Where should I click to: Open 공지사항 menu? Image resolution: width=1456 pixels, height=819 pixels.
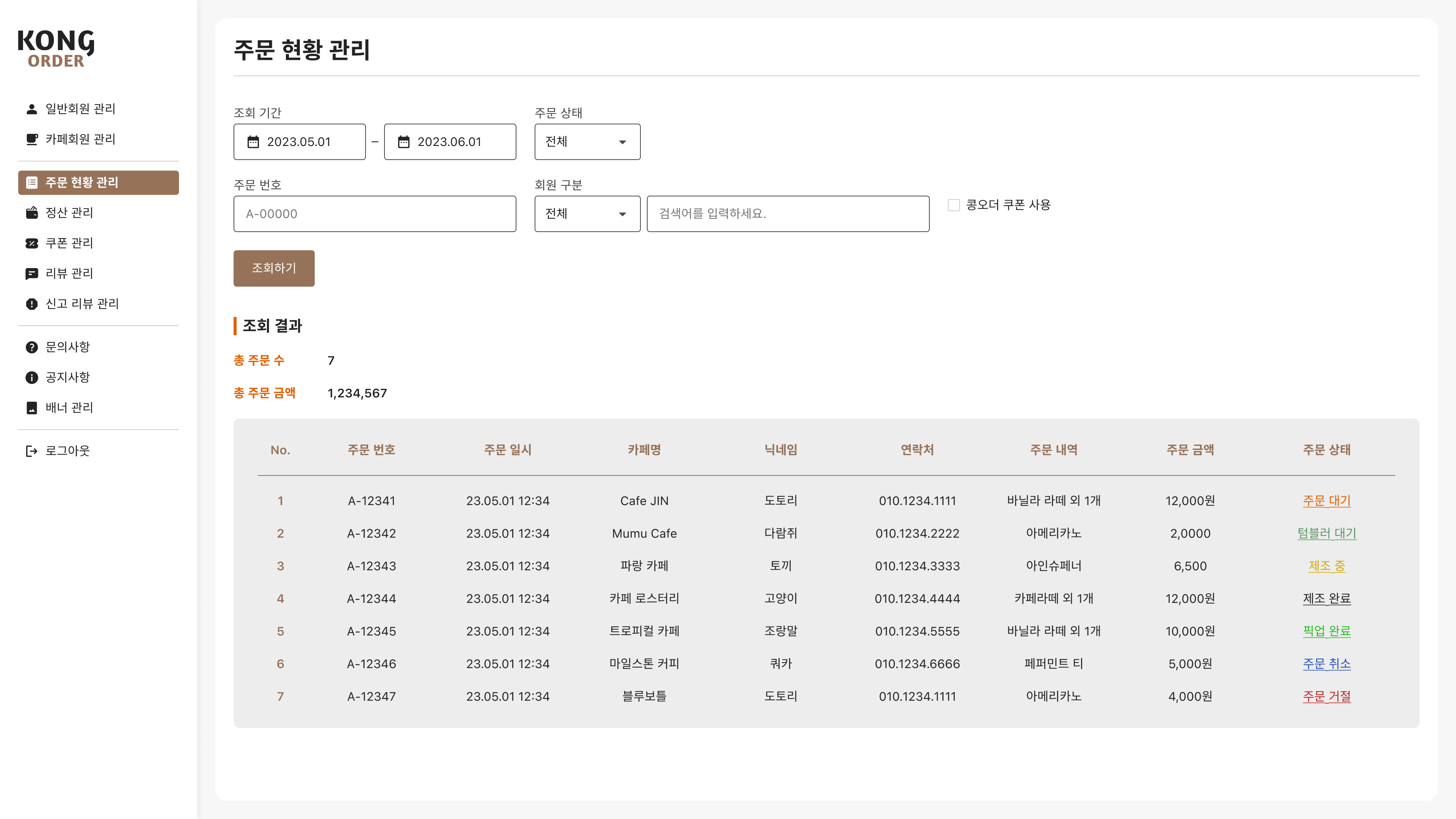pyautogui.click(x=98, y=378)
